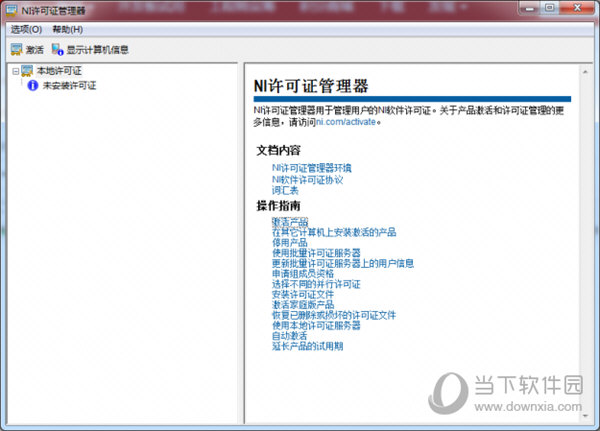Select the 本地许可证 tree label
Image resolution: width=600 pixels, height=431 pixels.
59,71
